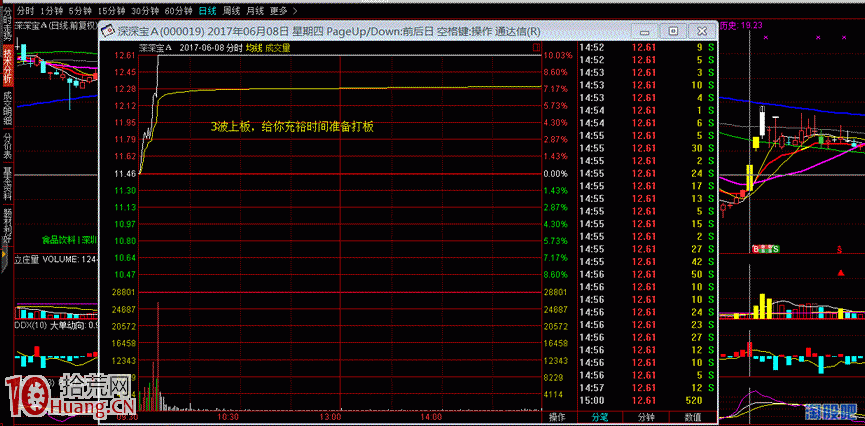Click the 15:00 closing trade row
Screen dimensions: 865x426
(x=647, y=401)
